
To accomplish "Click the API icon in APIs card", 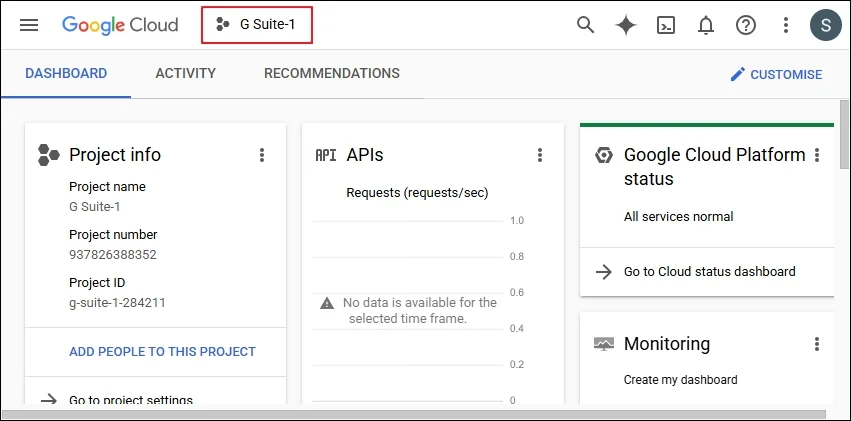I will 326,155.
